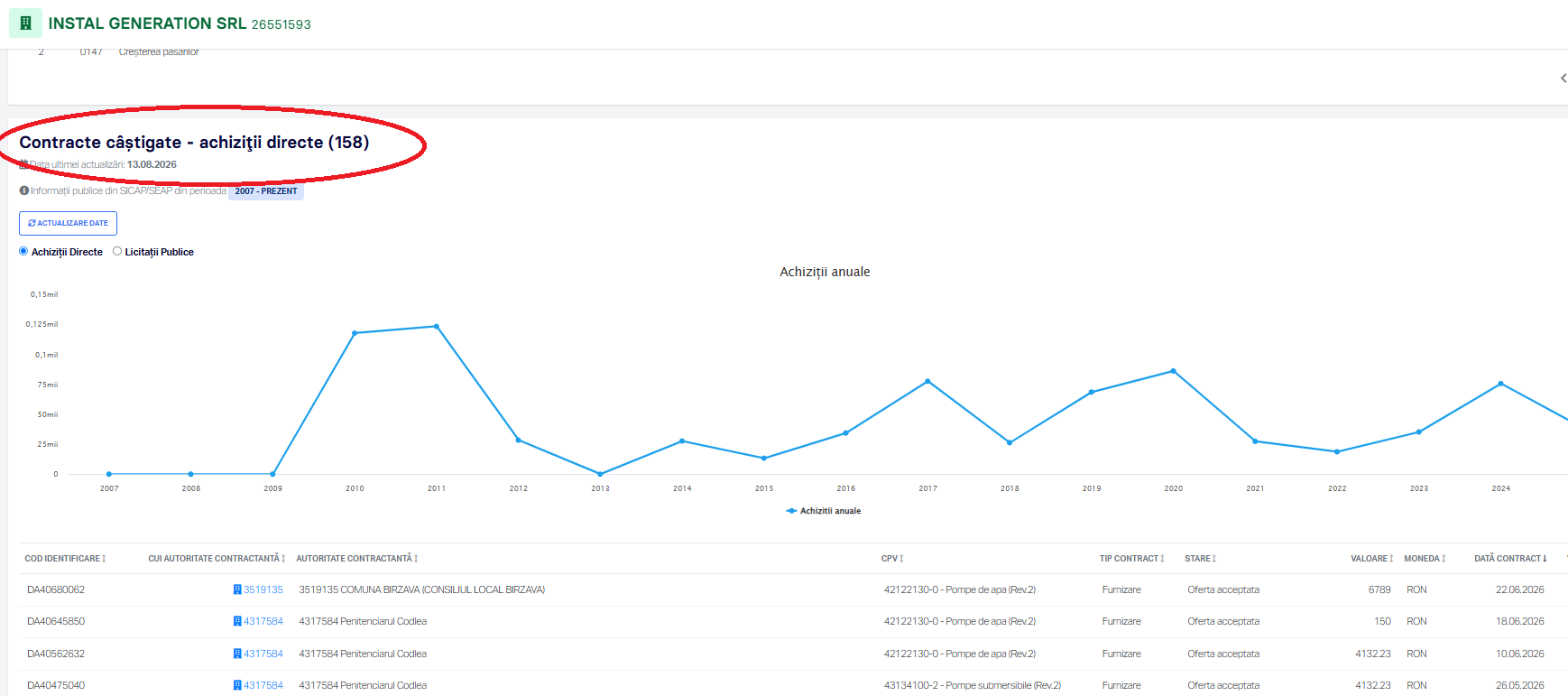
Task: Toggle the Achiziții anuale legend series
Action: tap(824, 511)
